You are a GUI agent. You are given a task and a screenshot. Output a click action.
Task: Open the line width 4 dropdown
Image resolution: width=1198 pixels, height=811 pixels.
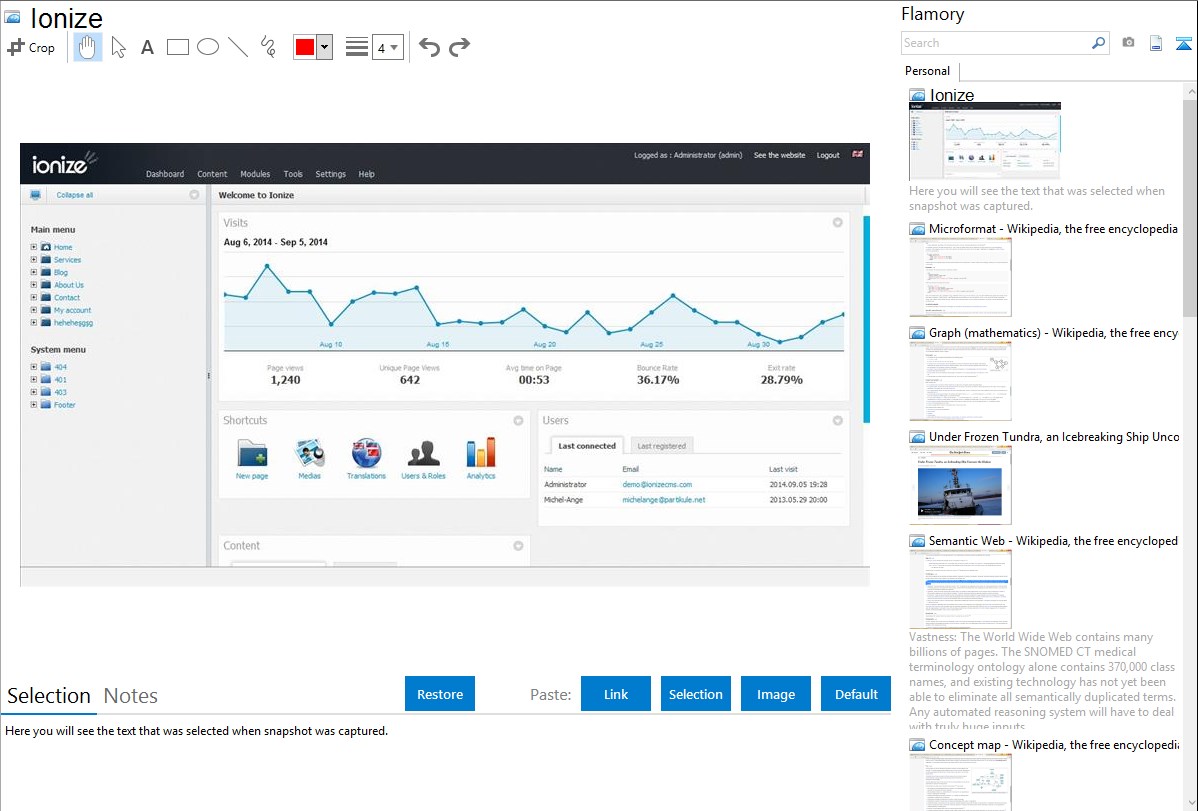point(387,47)
